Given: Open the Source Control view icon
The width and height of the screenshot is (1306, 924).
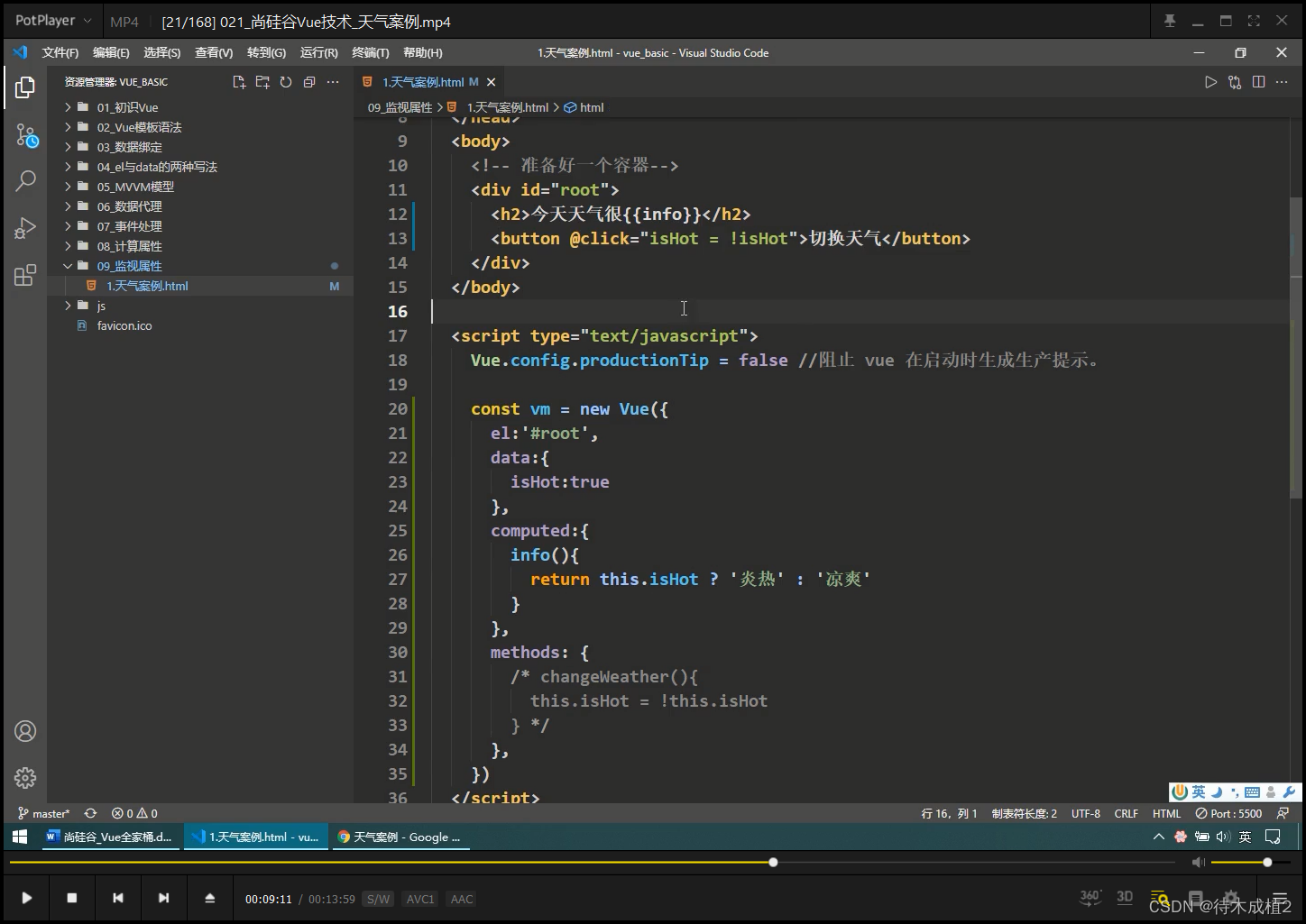Looking at the screenshot, I should point(25,136).
